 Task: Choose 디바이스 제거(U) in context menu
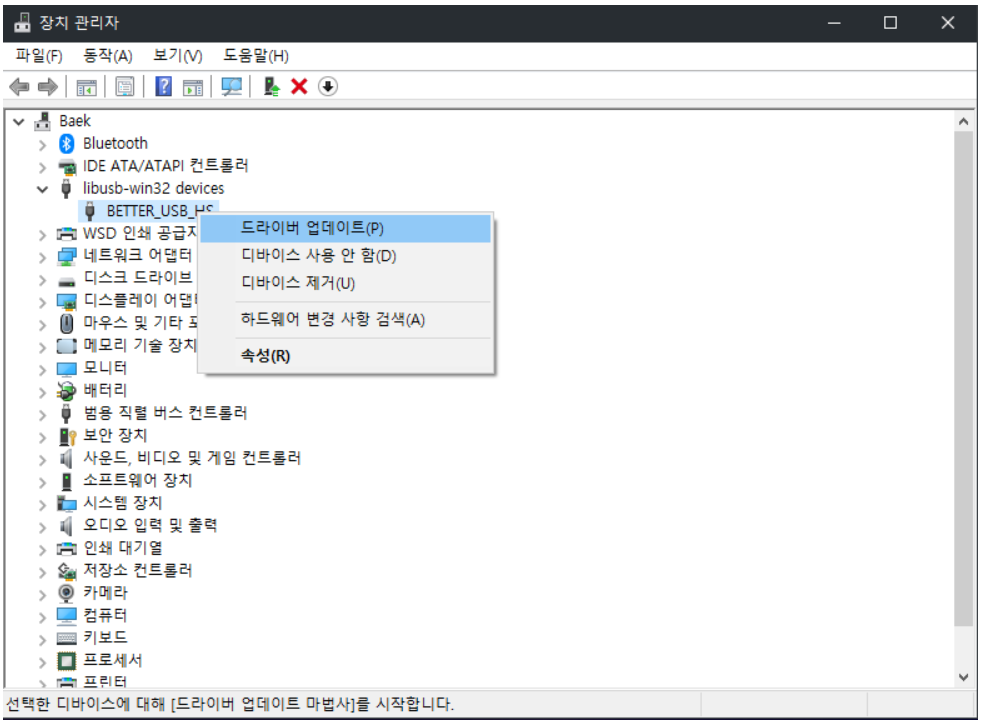pos(345,283)
